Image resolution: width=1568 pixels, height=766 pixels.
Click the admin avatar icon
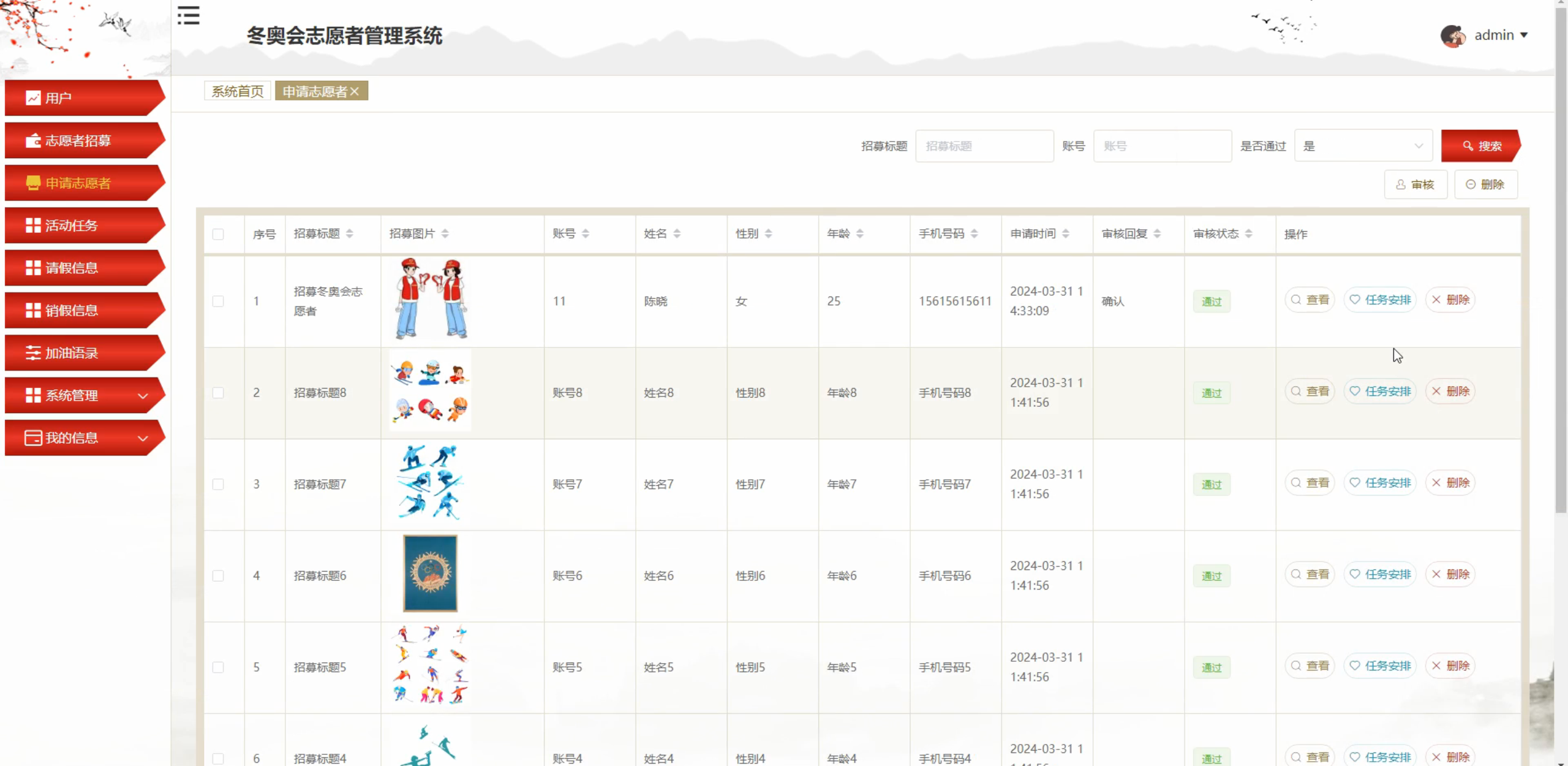1452,36
